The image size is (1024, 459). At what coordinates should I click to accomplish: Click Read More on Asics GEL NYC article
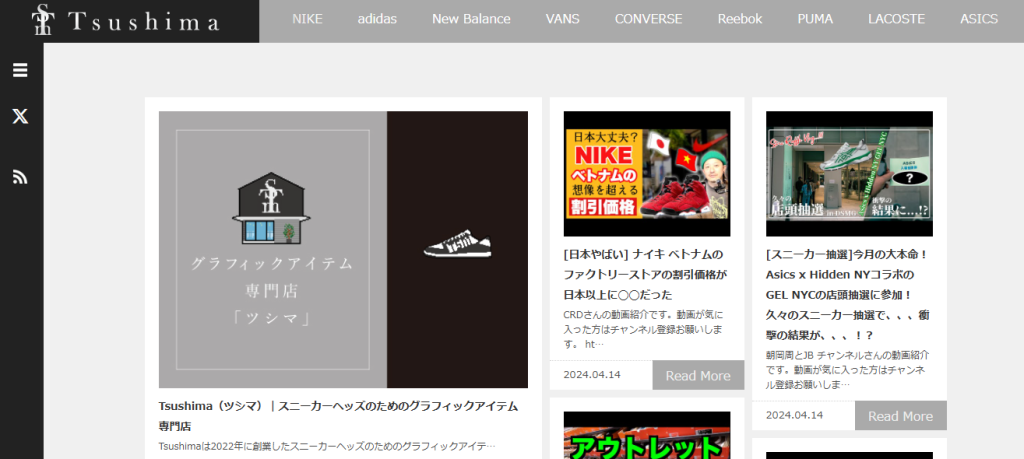[900, 416]
